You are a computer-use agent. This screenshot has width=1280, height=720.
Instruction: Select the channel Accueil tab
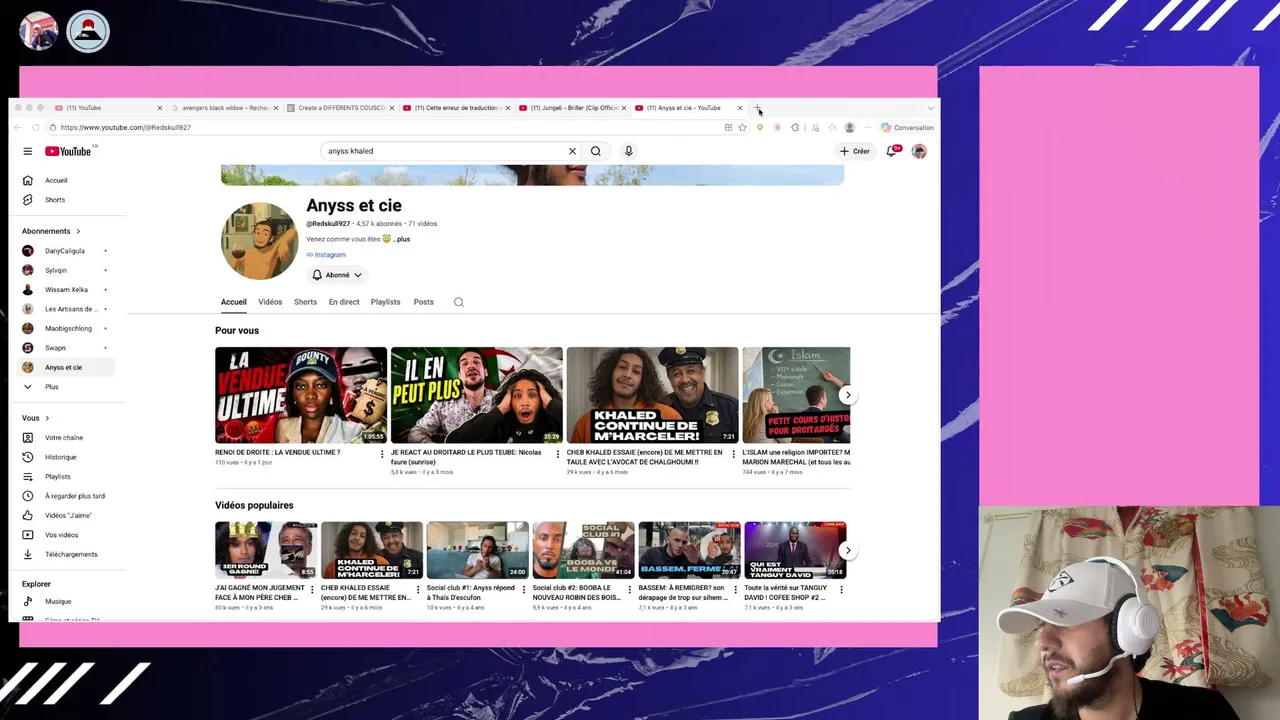[x=234, y=302]
